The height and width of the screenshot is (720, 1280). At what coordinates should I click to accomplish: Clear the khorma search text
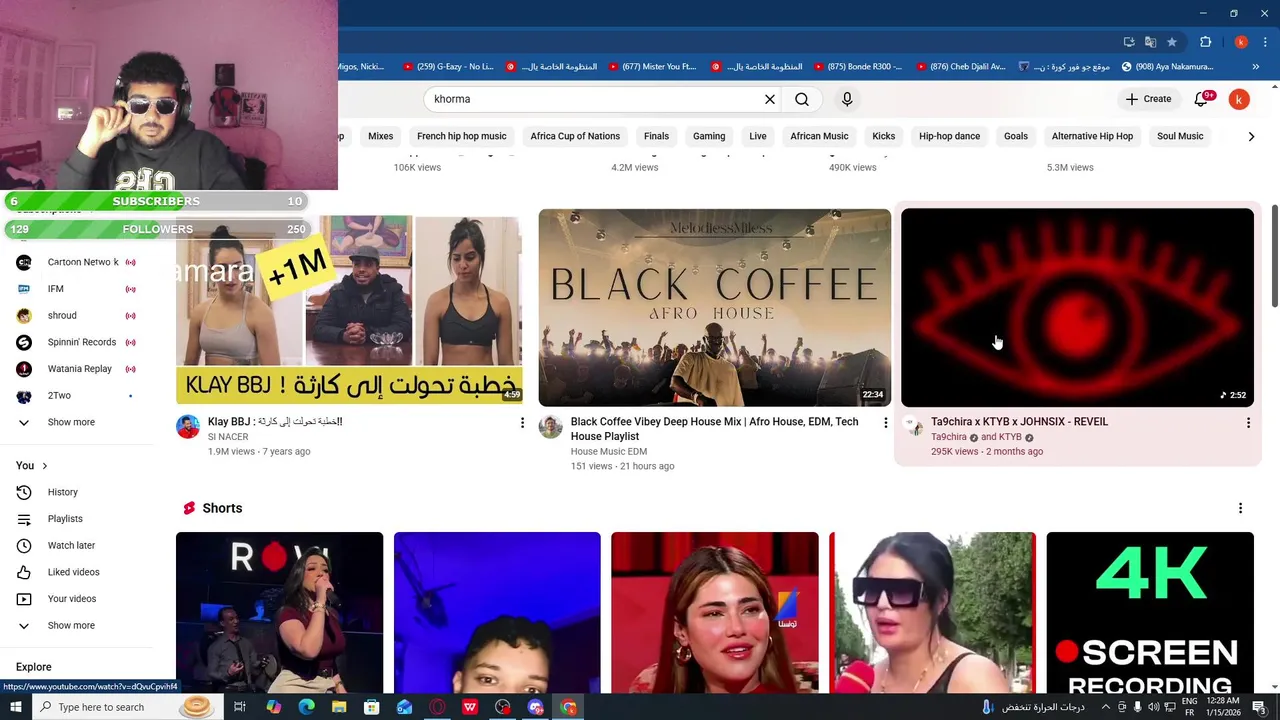[x=770, y=99]
